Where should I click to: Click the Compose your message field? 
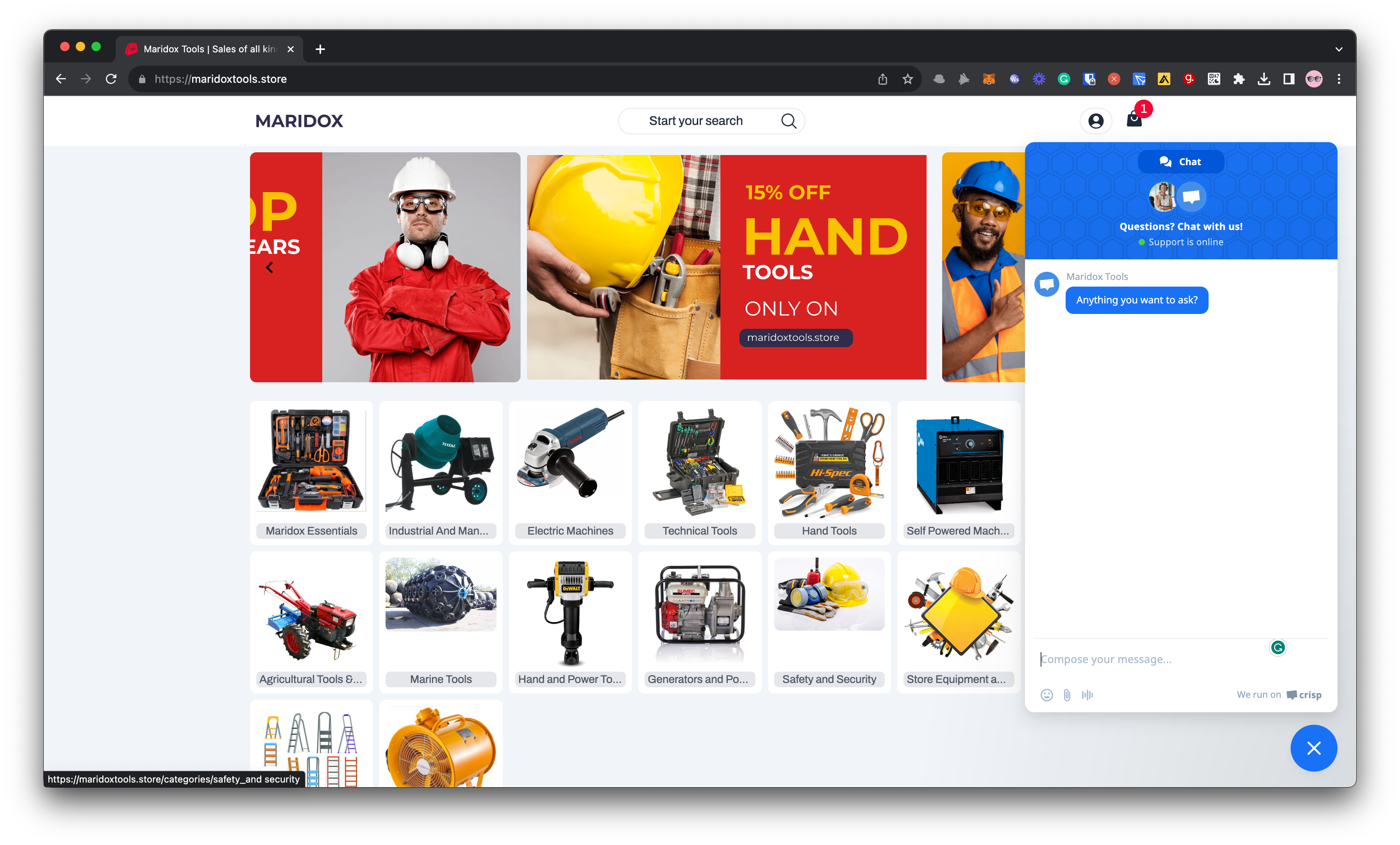[x=1154, y=659]
